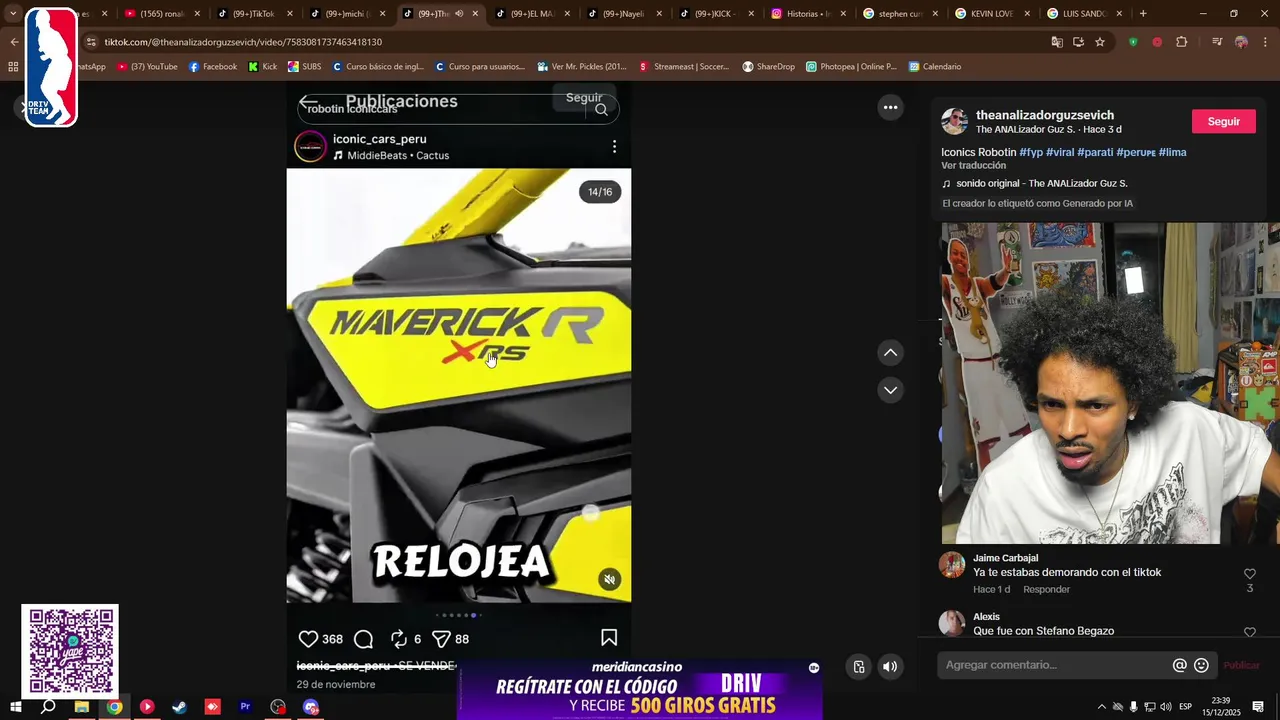
Task: Open Windows Start menu
Action: click(x=16, y=707)
